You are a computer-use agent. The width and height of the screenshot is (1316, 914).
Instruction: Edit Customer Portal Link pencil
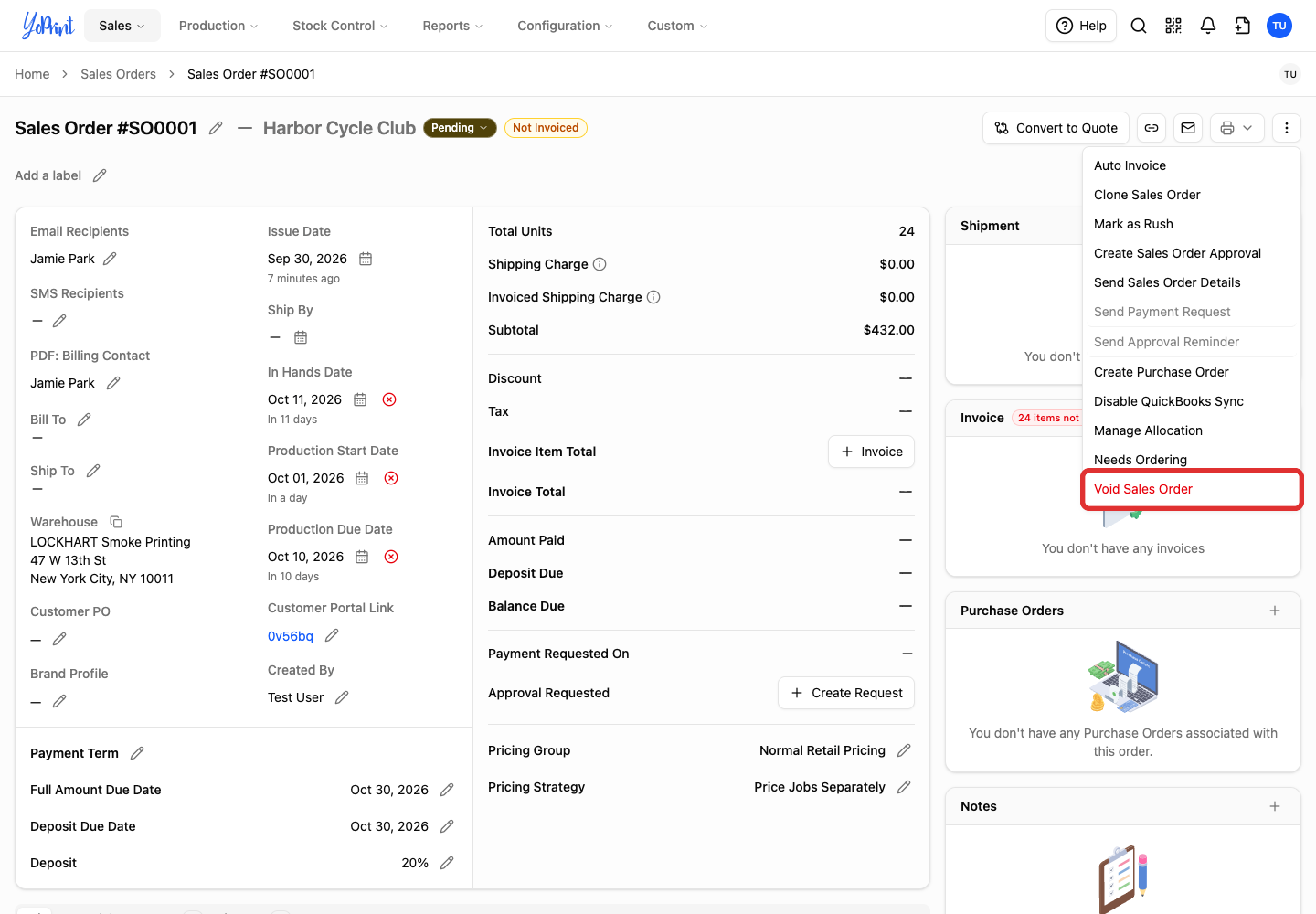pyautogui.click(x=332, y=635)
